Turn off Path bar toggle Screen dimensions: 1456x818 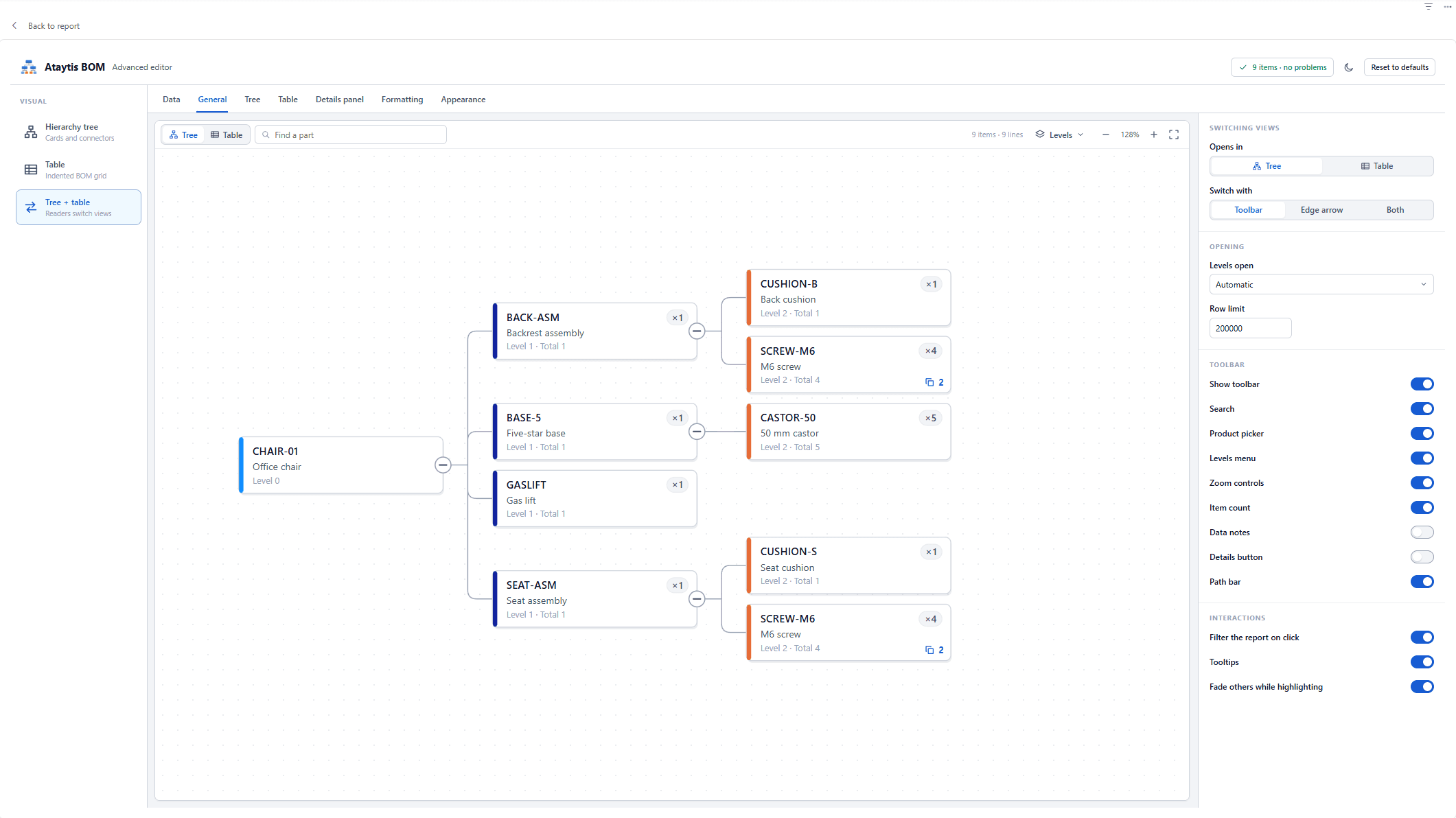point(1422,582)
